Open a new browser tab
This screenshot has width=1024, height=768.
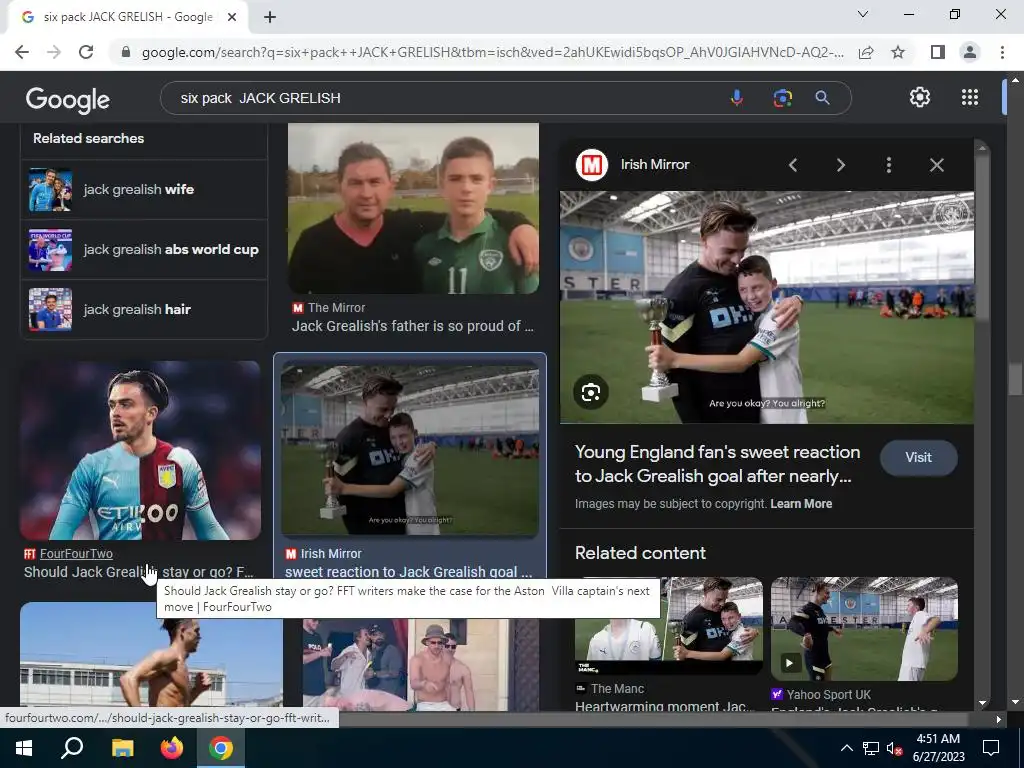click(270, 17)
